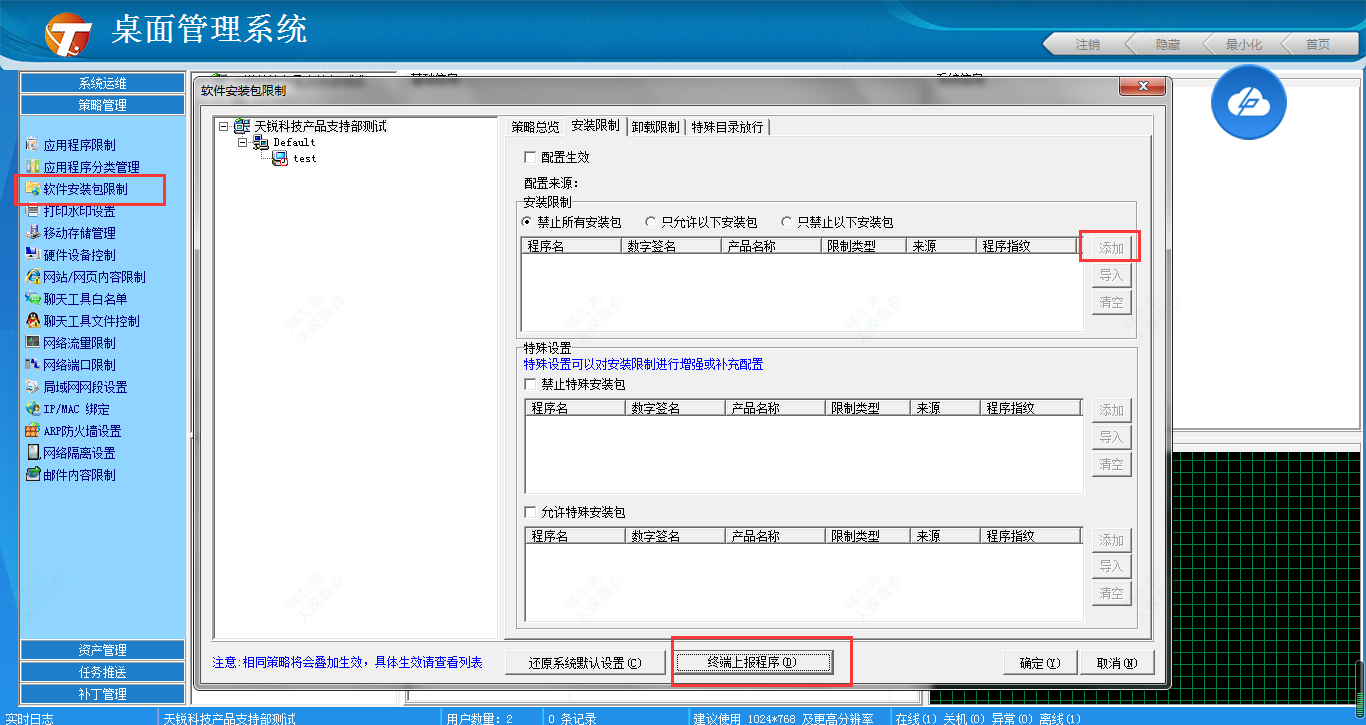Expand the 系统运维 sidebar section
The height and width of the screenshot is (725, 1366).
coord(102,83)
